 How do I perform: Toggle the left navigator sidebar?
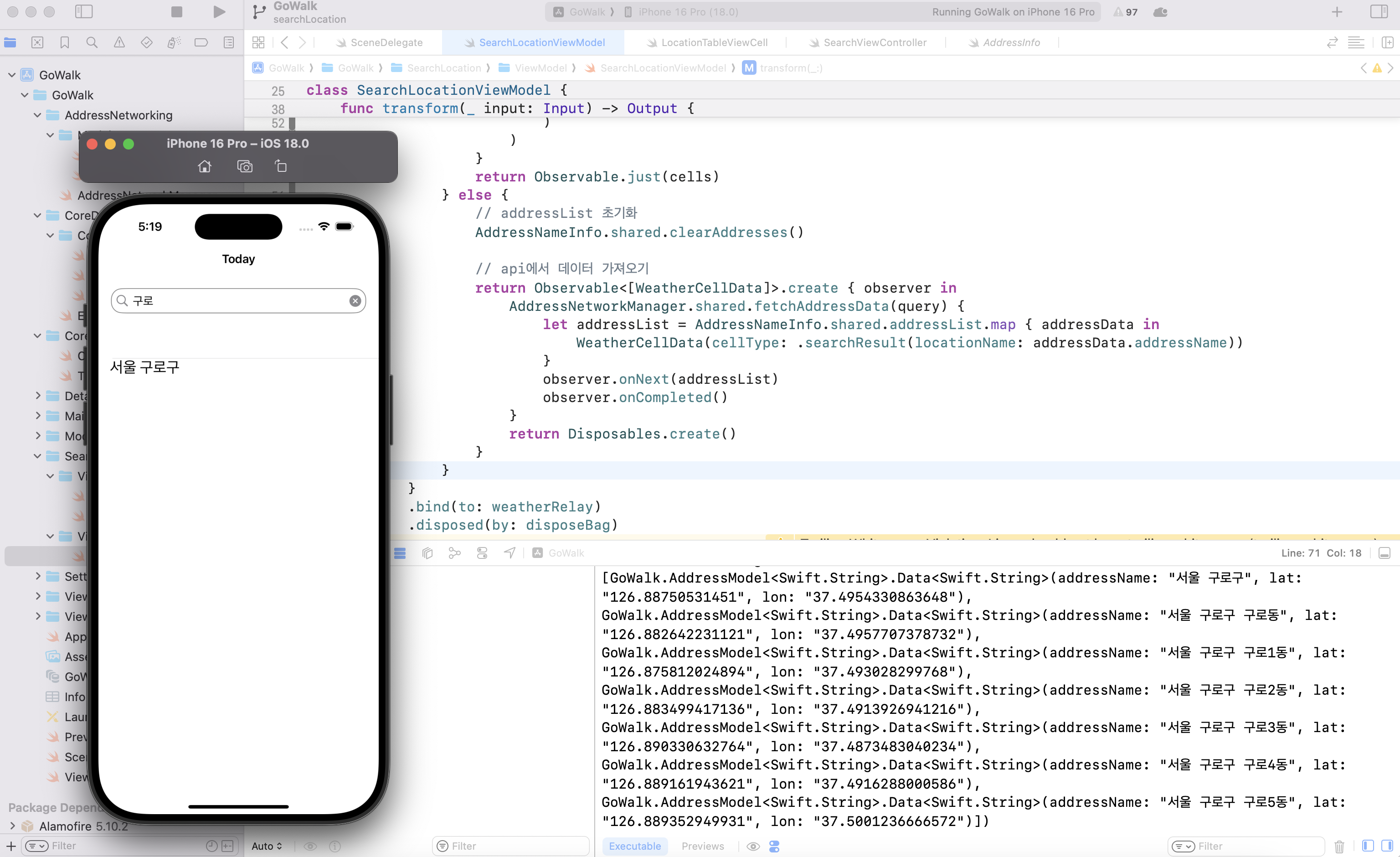83,12
